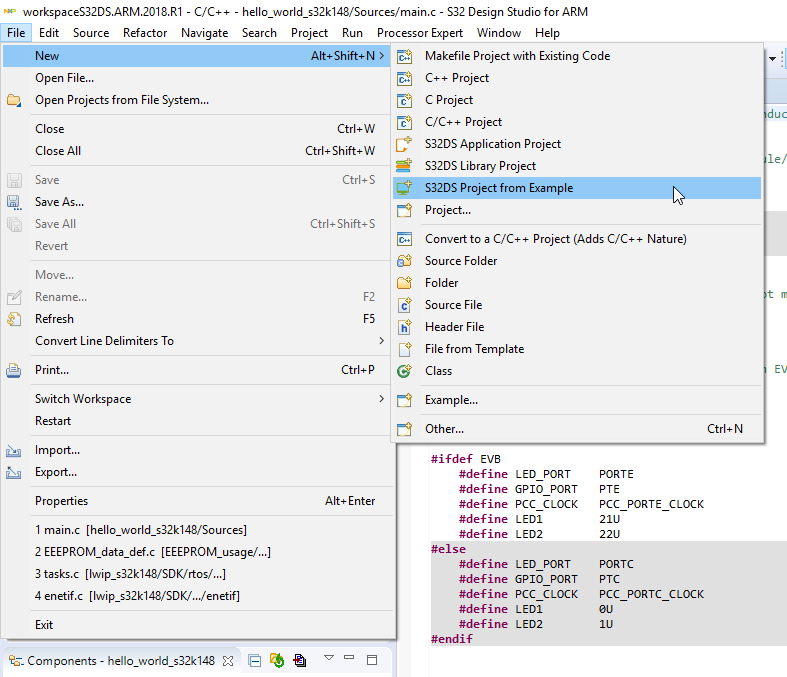Image resolution: width=787 pixels, height=677 pixels.
Task: Click the File from Template icon
Action: 405,349
